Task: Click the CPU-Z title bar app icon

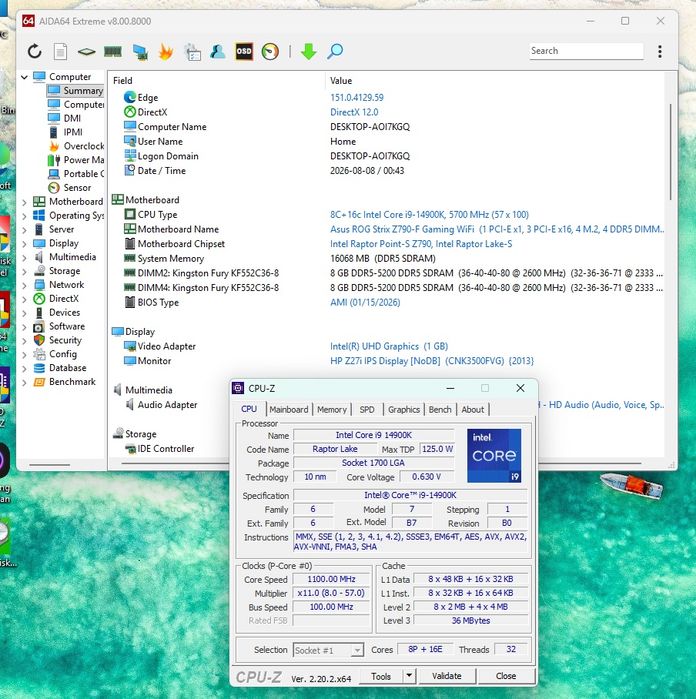Action: [x=238, y=388]
